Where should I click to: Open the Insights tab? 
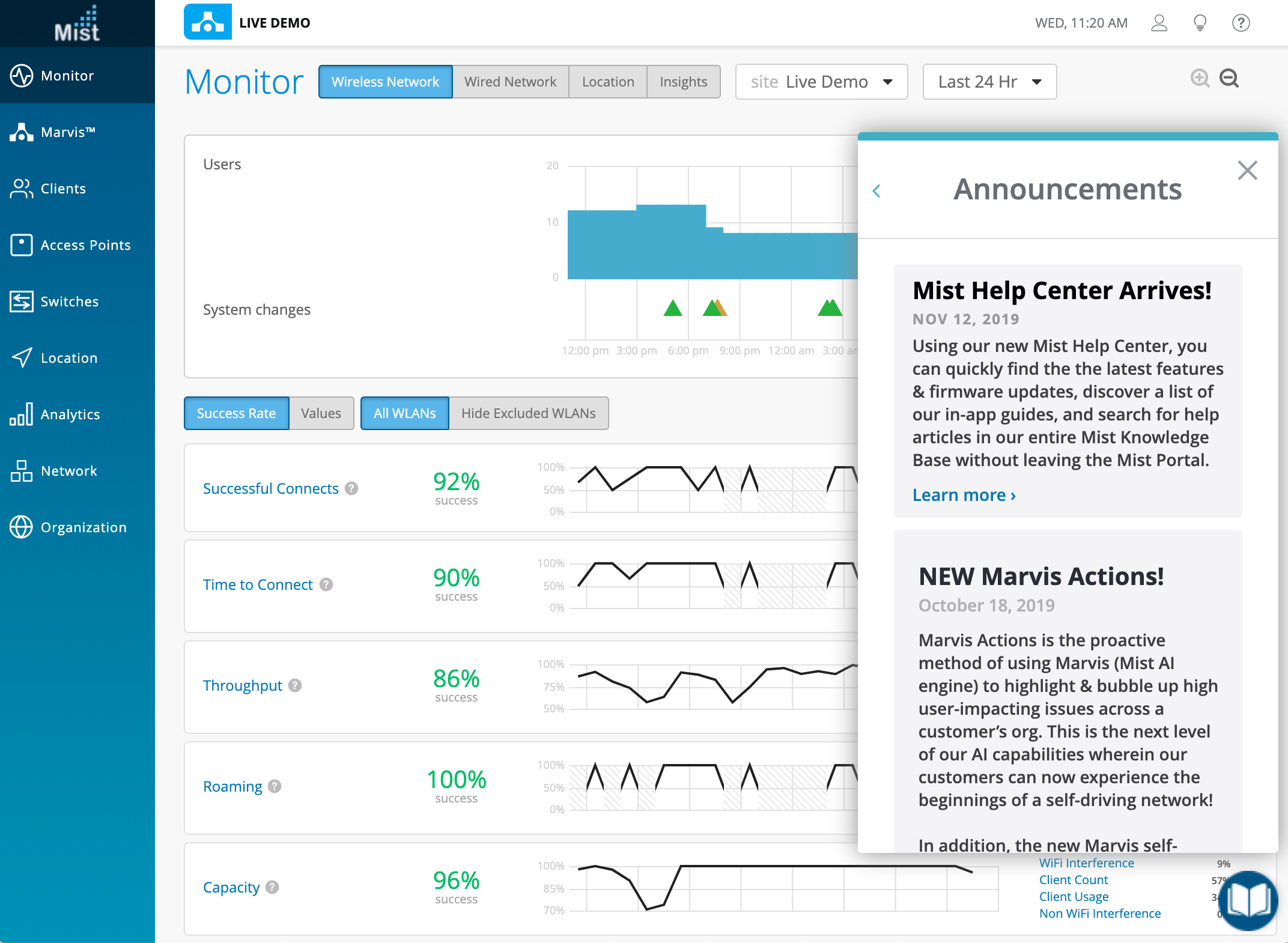[x=683, y=82]
